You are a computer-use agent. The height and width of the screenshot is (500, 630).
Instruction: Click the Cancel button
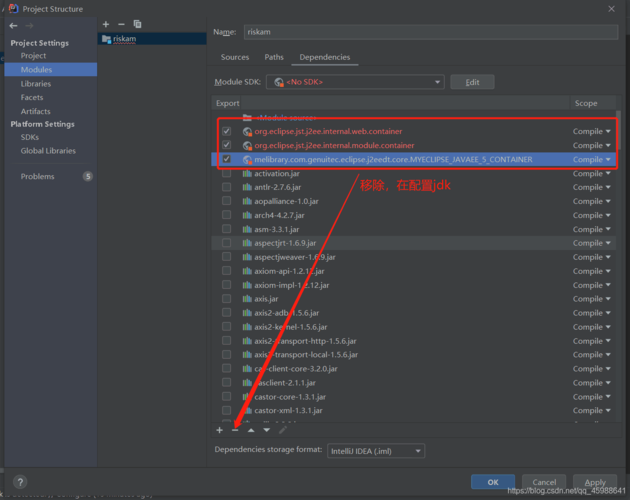pos(544,482)
